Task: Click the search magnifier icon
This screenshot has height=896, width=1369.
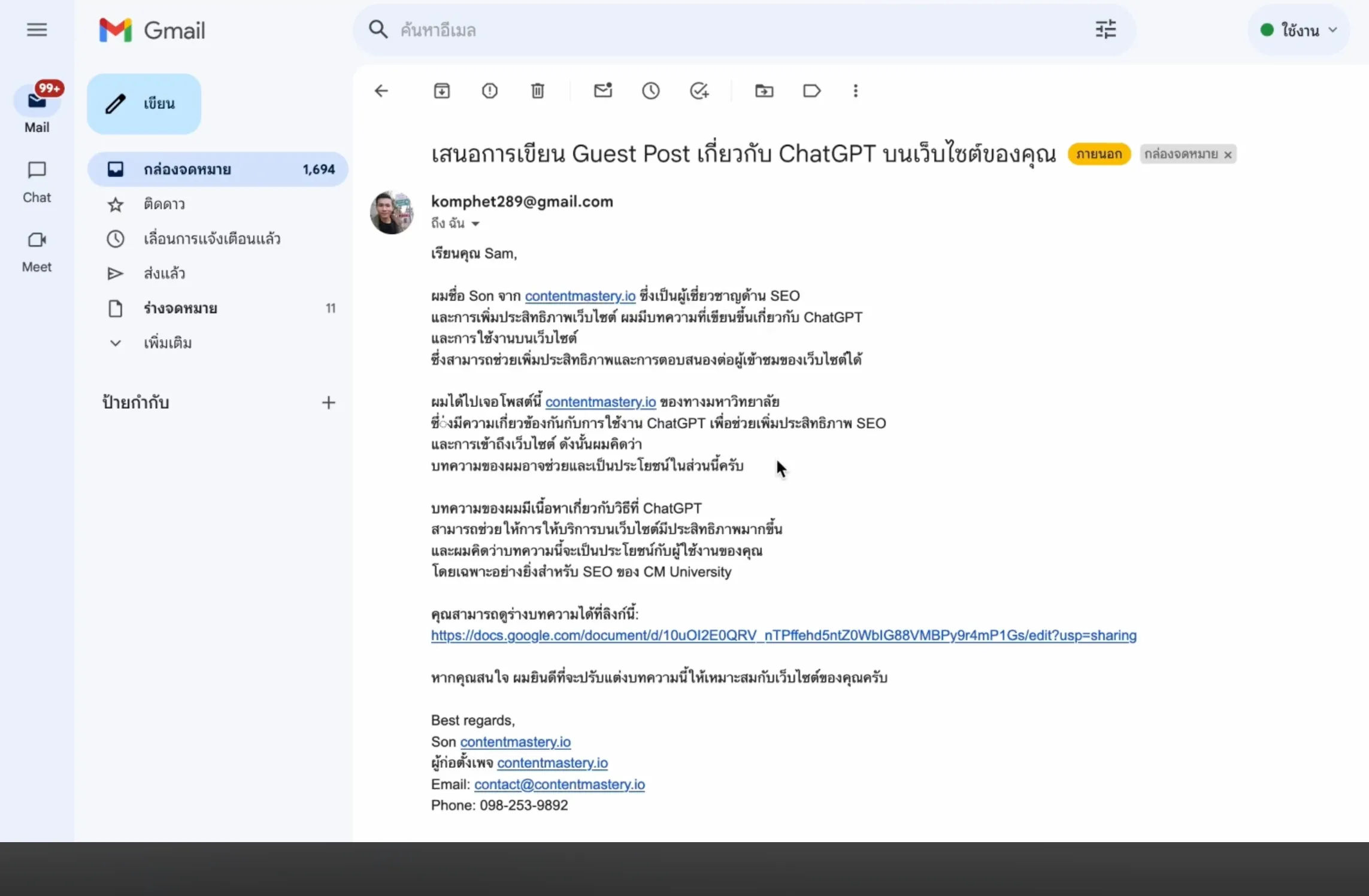Action: [378, 29]
